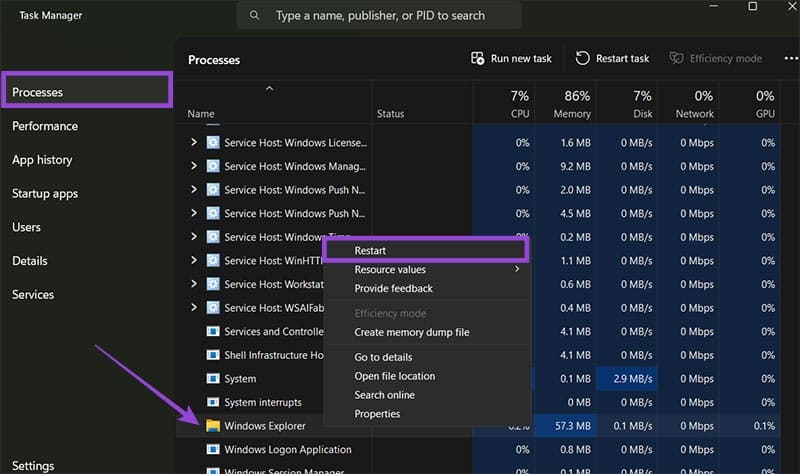Expand the 0.2 MB Service Host row
800x474 pixels.
tap(193, 236)
